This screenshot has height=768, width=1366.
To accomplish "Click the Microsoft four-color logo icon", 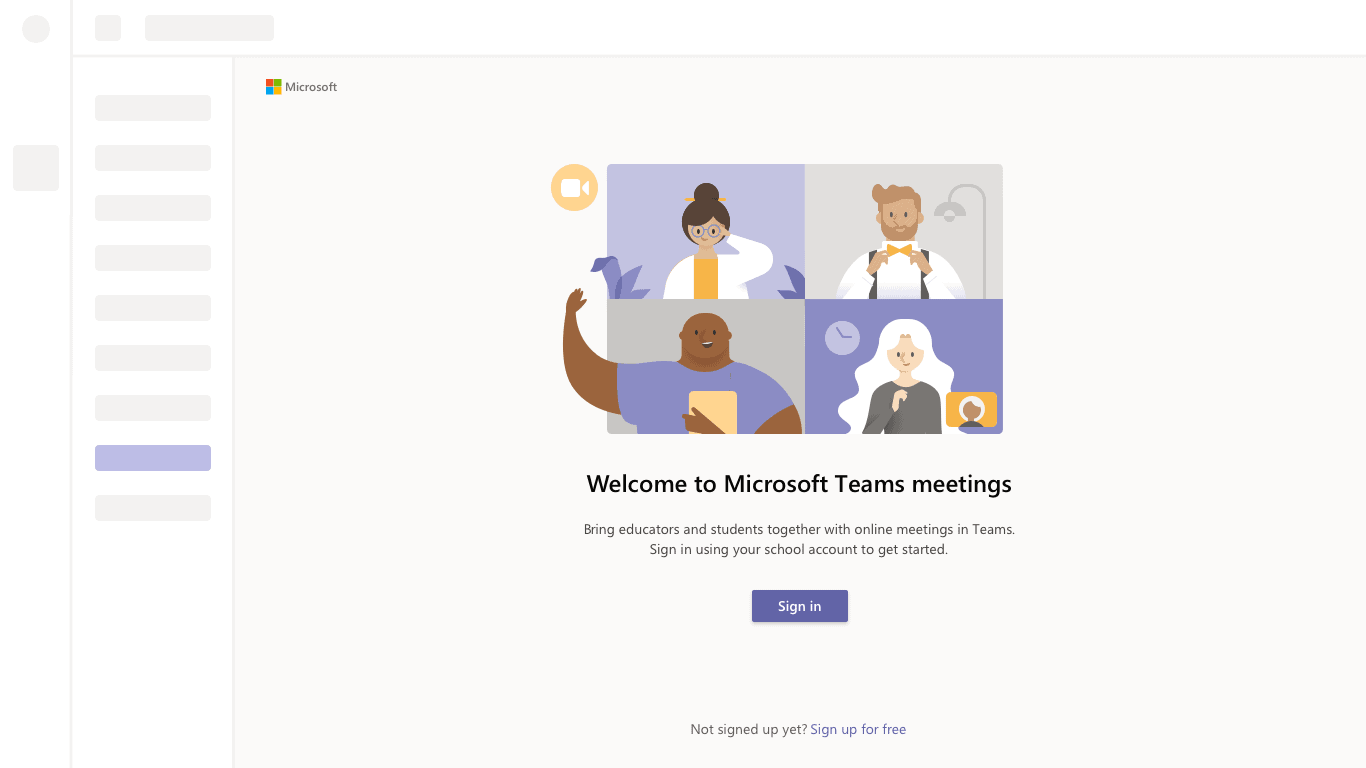I will (272, 86).
